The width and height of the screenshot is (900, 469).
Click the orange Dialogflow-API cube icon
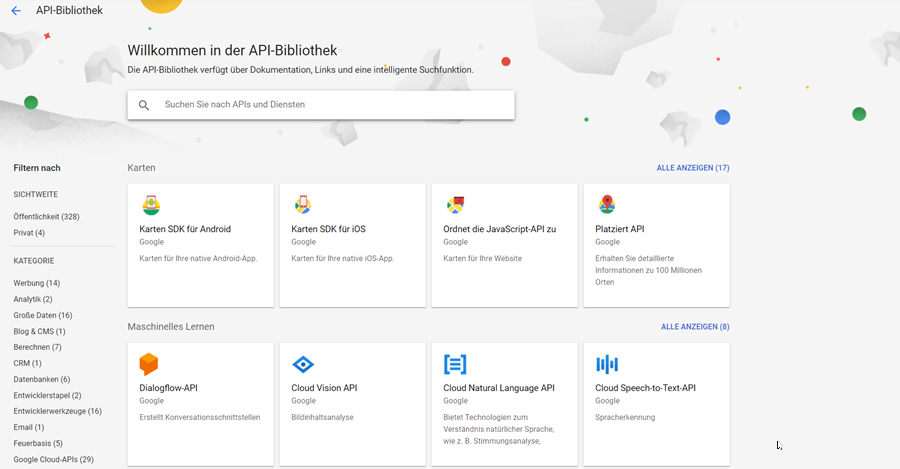[x=149, y=364]
